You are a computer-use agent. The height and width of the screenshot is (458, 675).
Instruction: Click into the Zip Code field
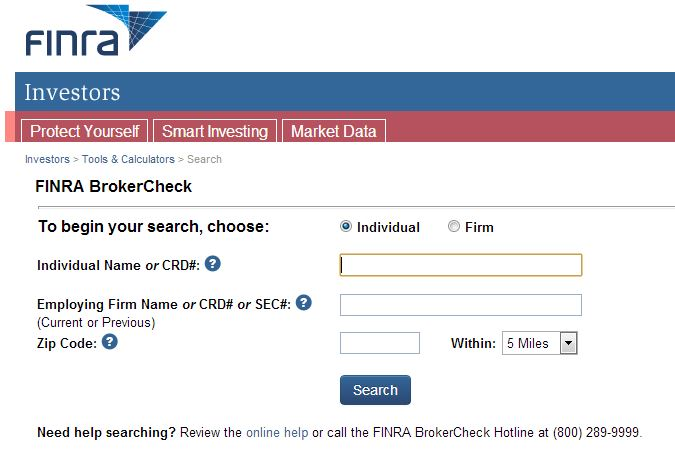click(x=379, y=343)
